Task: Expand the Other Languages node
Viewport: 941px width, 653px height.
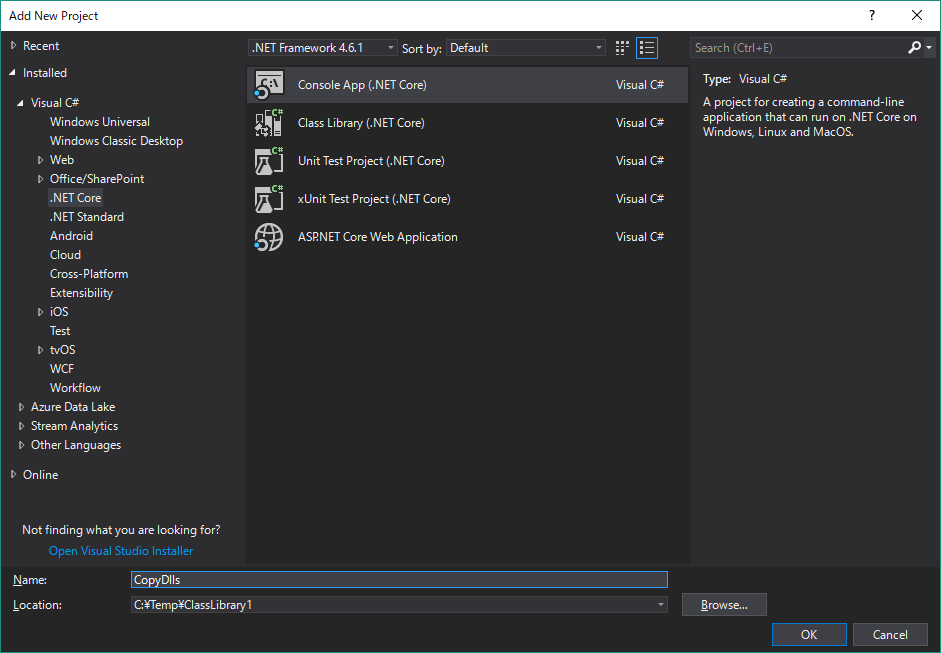Action: [21, 445]
